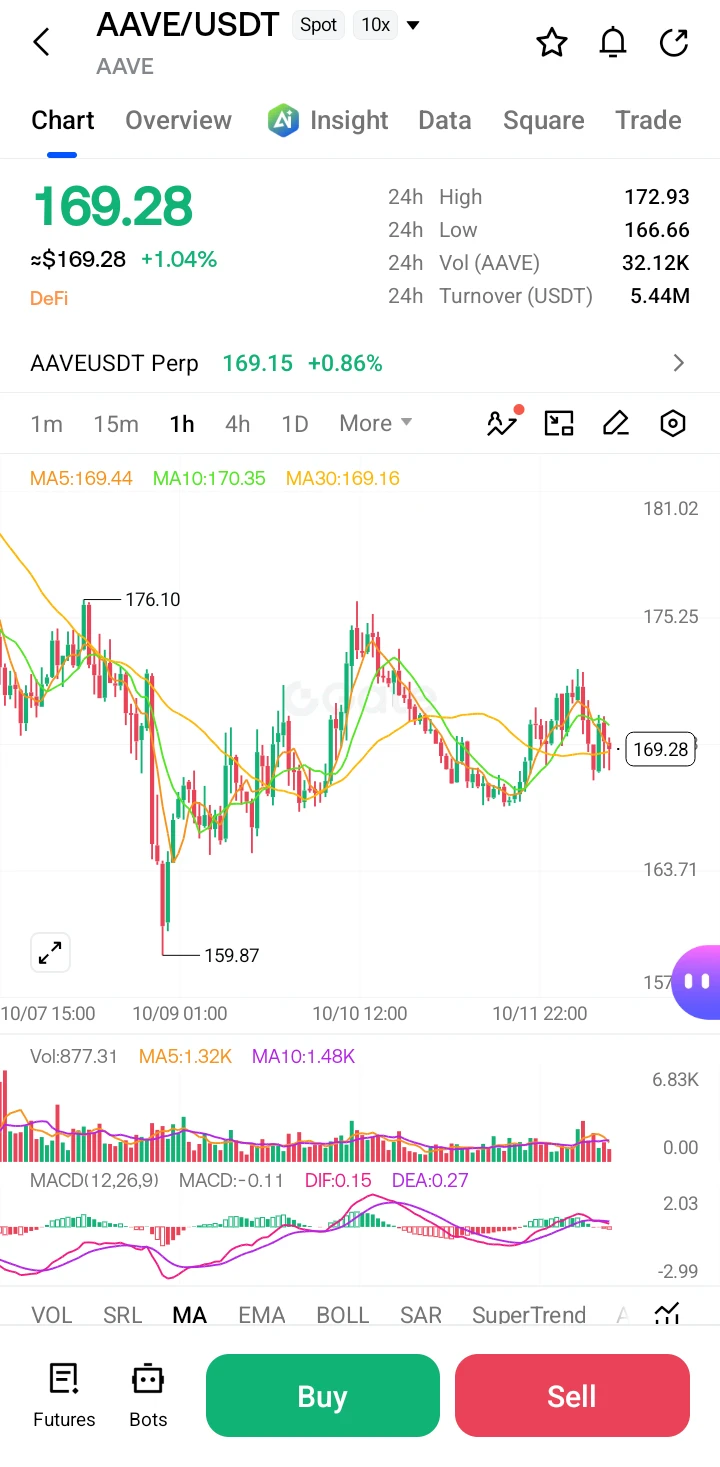Tap MA5:169.44 legend
Screen dimensions: 720x1467
(81, 478)
